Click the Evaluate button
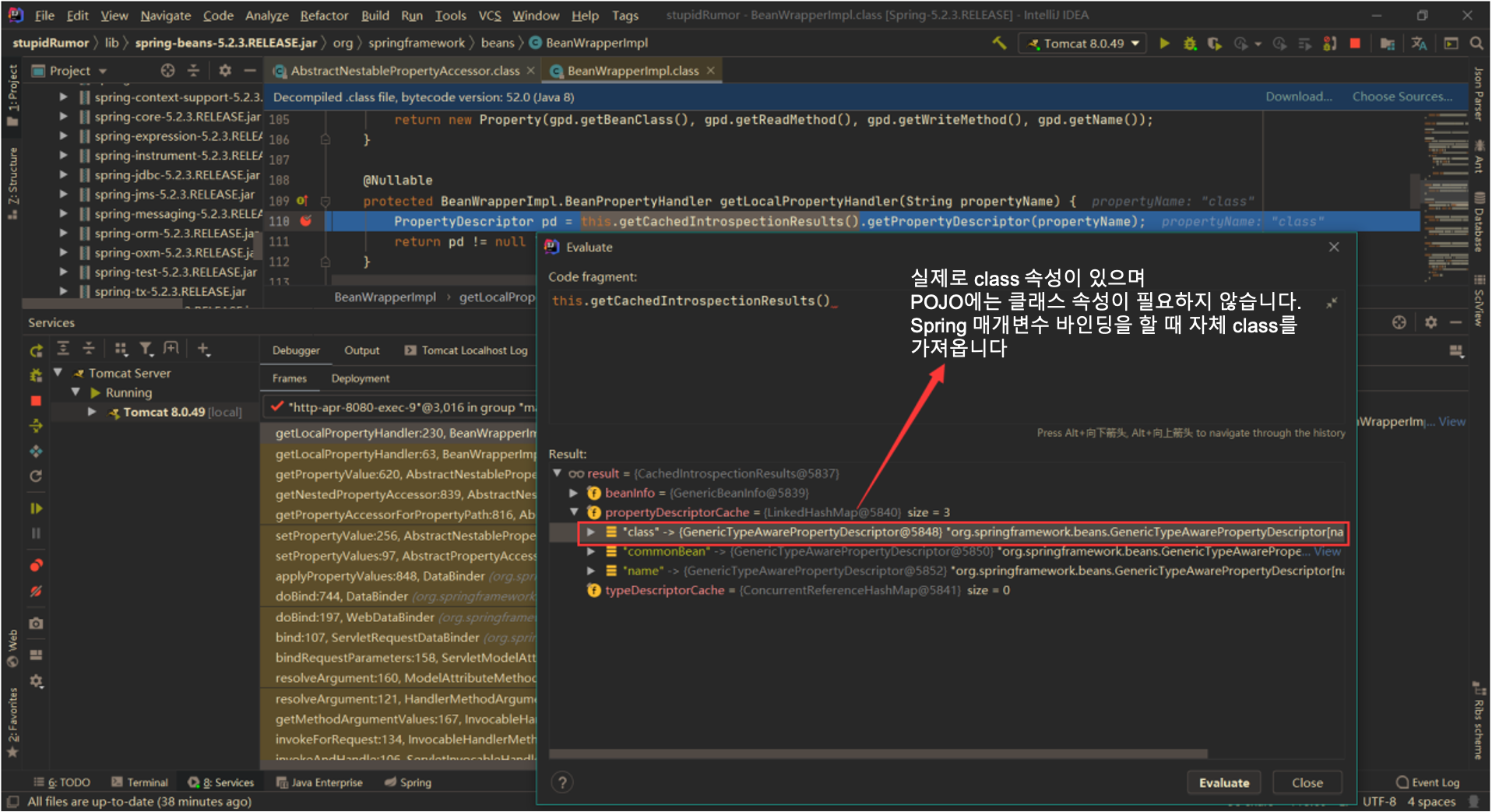Screen dimensions: 1492x812 pos(1224,782)
